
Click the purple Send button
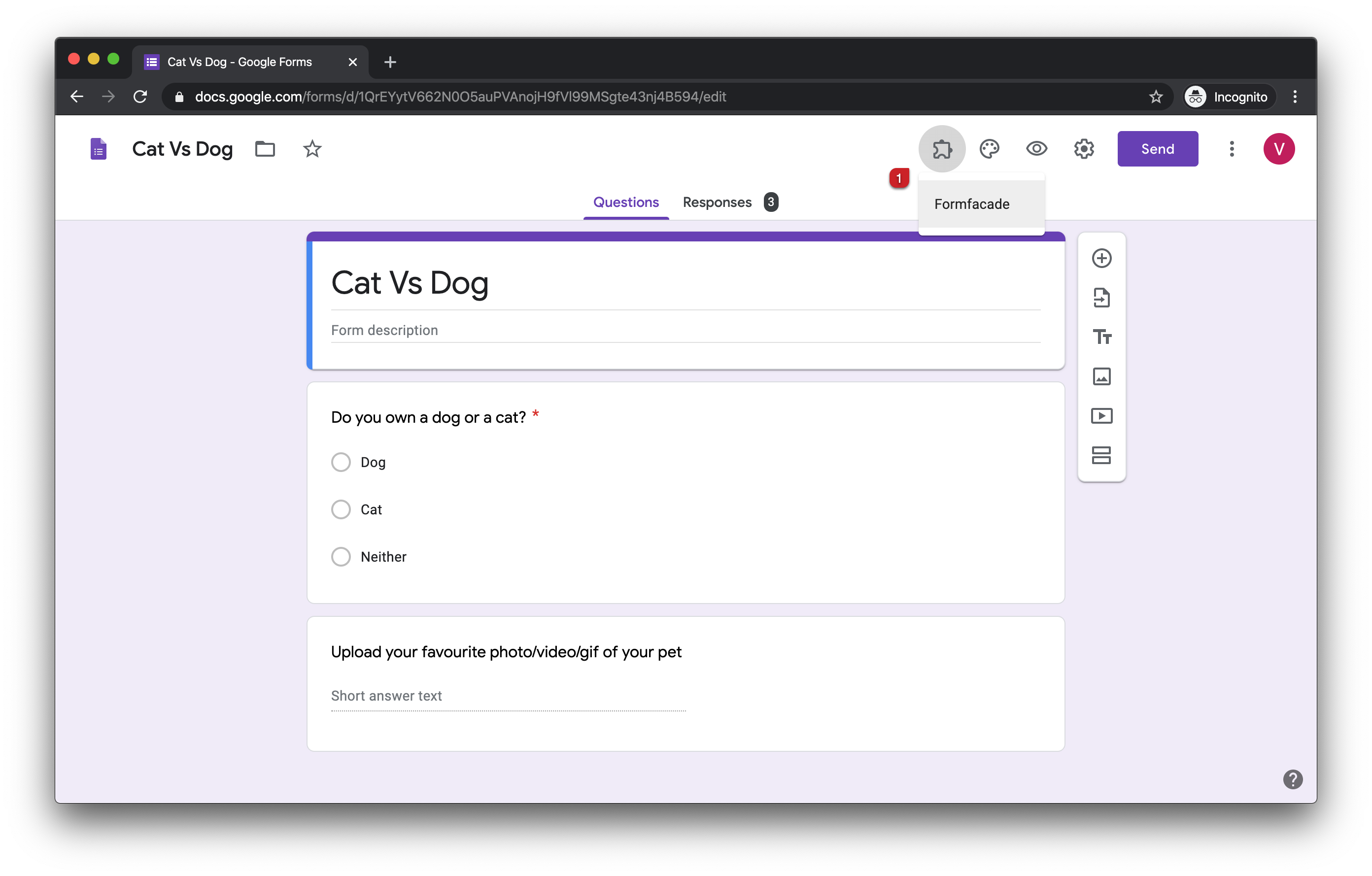1157,149
